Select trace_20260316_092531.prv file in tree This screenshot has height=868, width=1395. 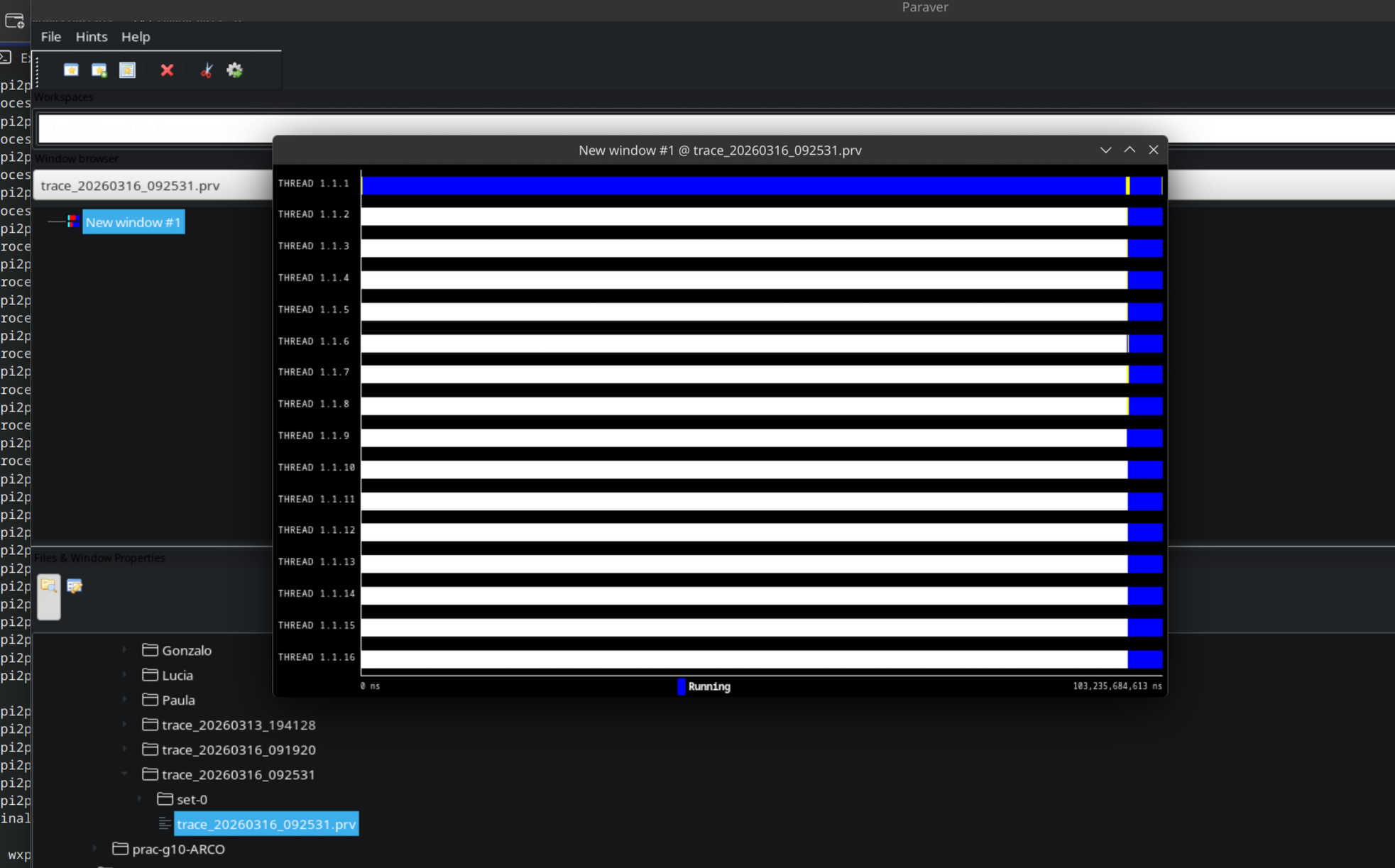click(x=266, y=824)
